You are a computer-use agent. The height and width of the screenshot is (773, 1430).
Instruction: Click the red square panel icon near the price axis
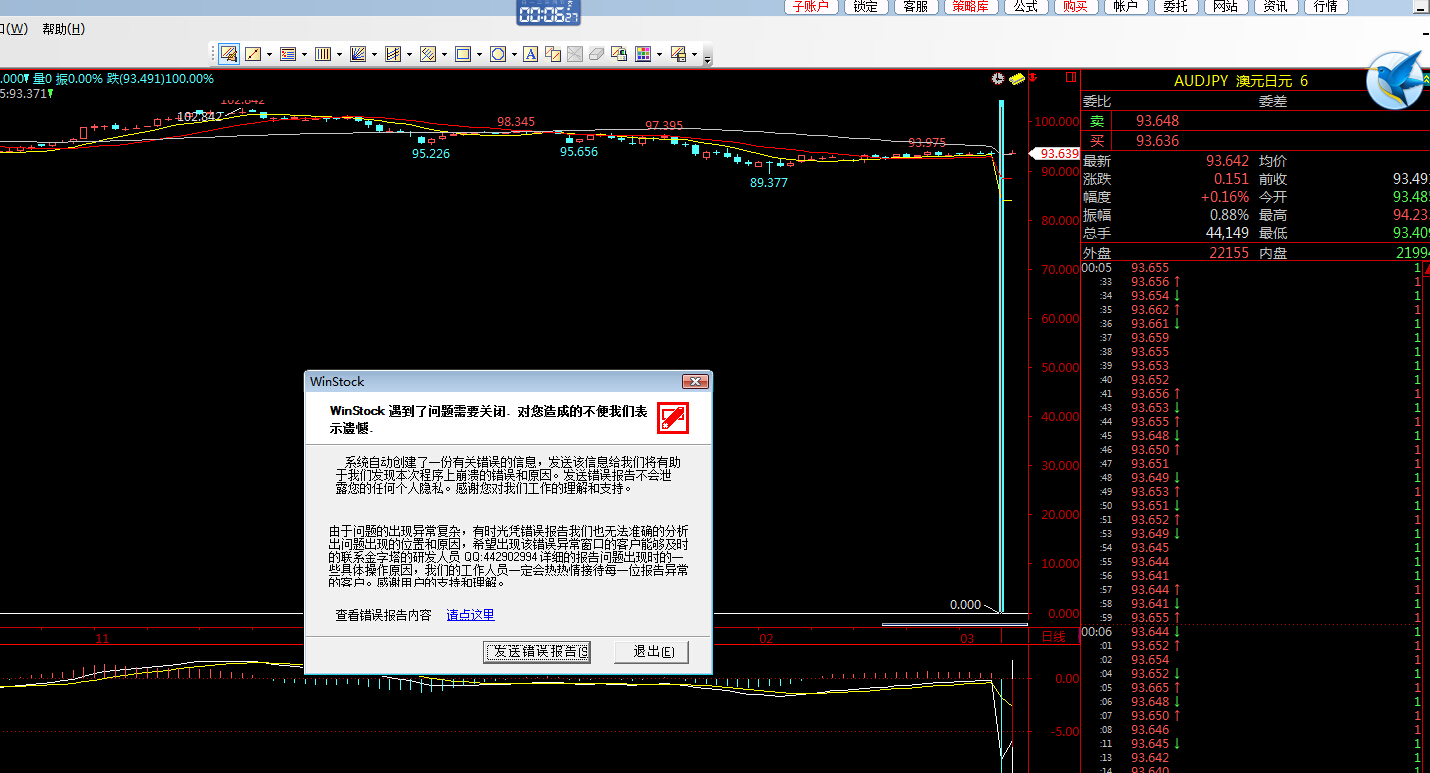coord(1070,78)
